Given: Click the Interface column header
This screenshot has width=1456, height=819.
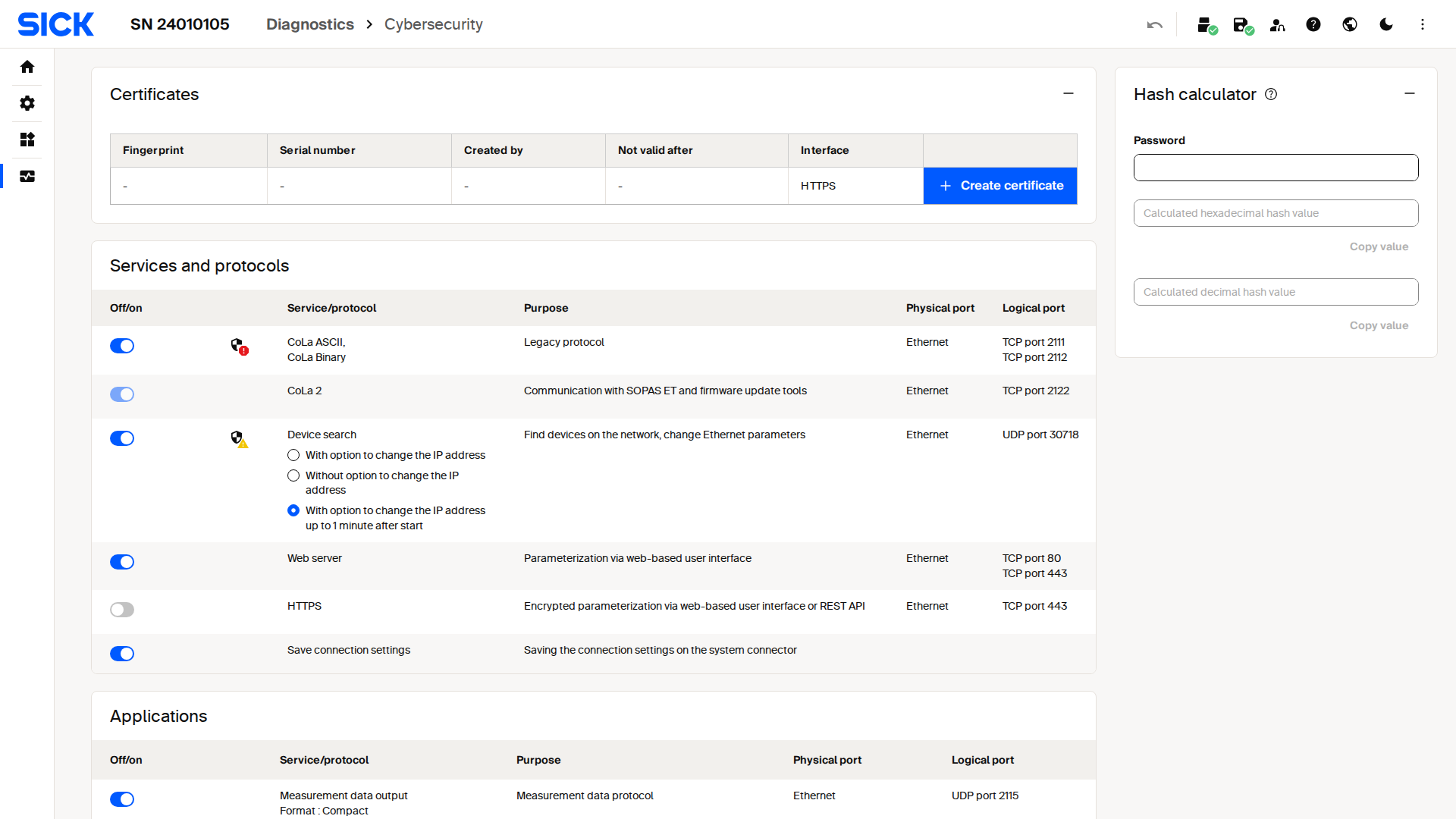Looking at the screenshot, I should (855, 150).
